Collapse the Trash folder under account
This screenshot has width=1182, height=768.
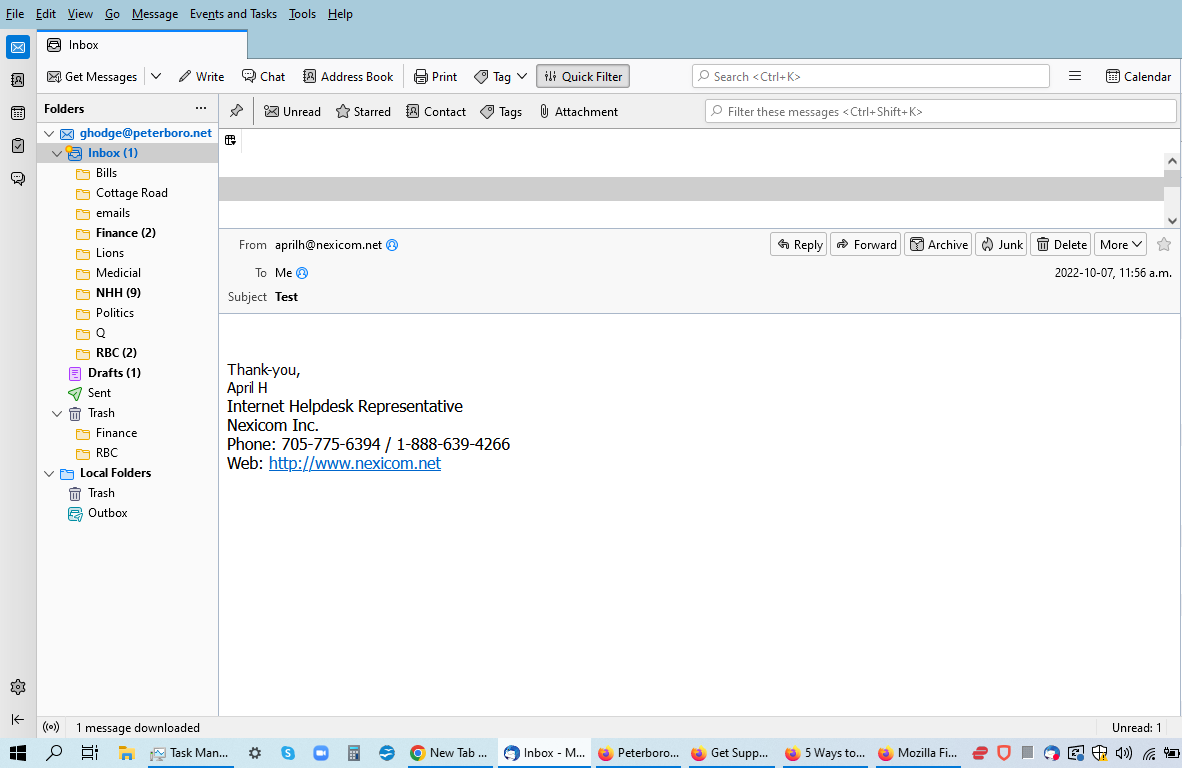click(x=57, y=413)
